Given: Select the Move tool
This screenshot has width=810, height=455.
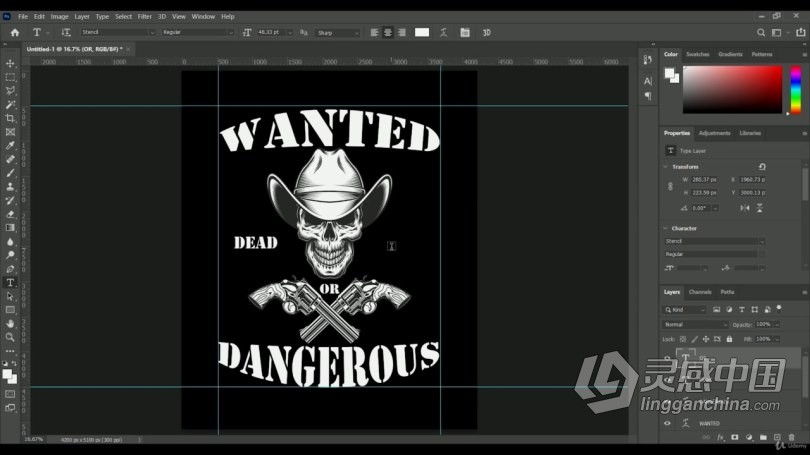Looking at the screenshot, I should click(10, 64).
